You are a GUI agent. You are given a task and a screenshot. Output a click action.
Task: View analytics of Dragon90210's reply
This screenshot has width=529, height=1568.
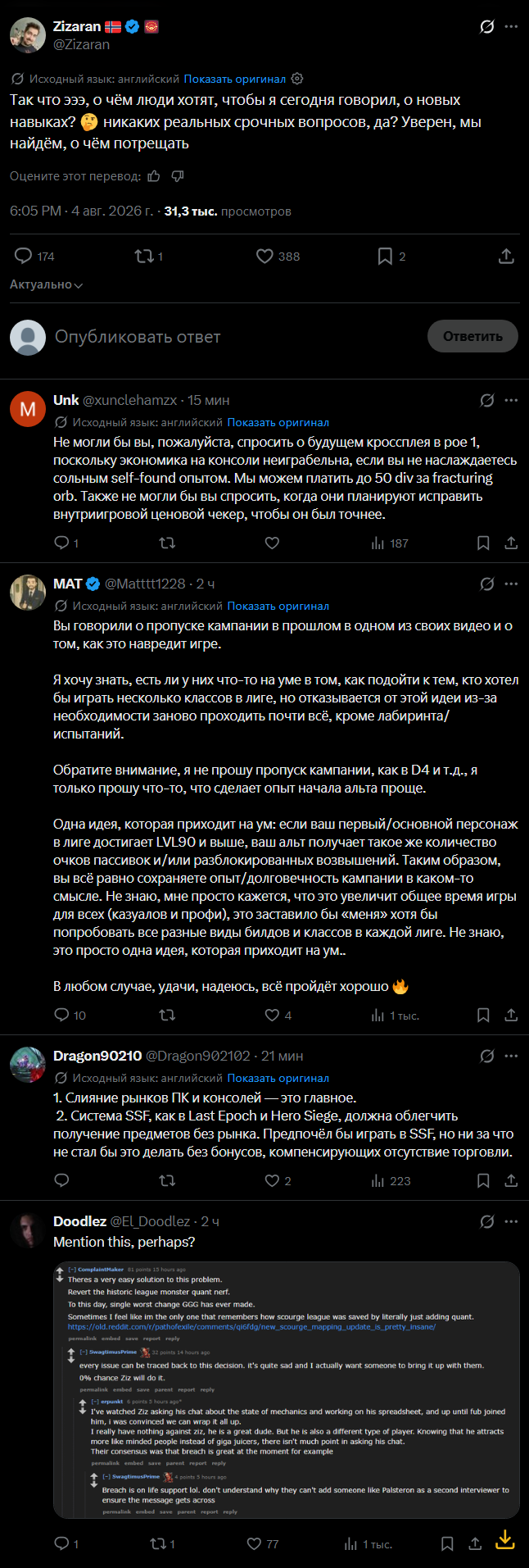point(391,1181)
